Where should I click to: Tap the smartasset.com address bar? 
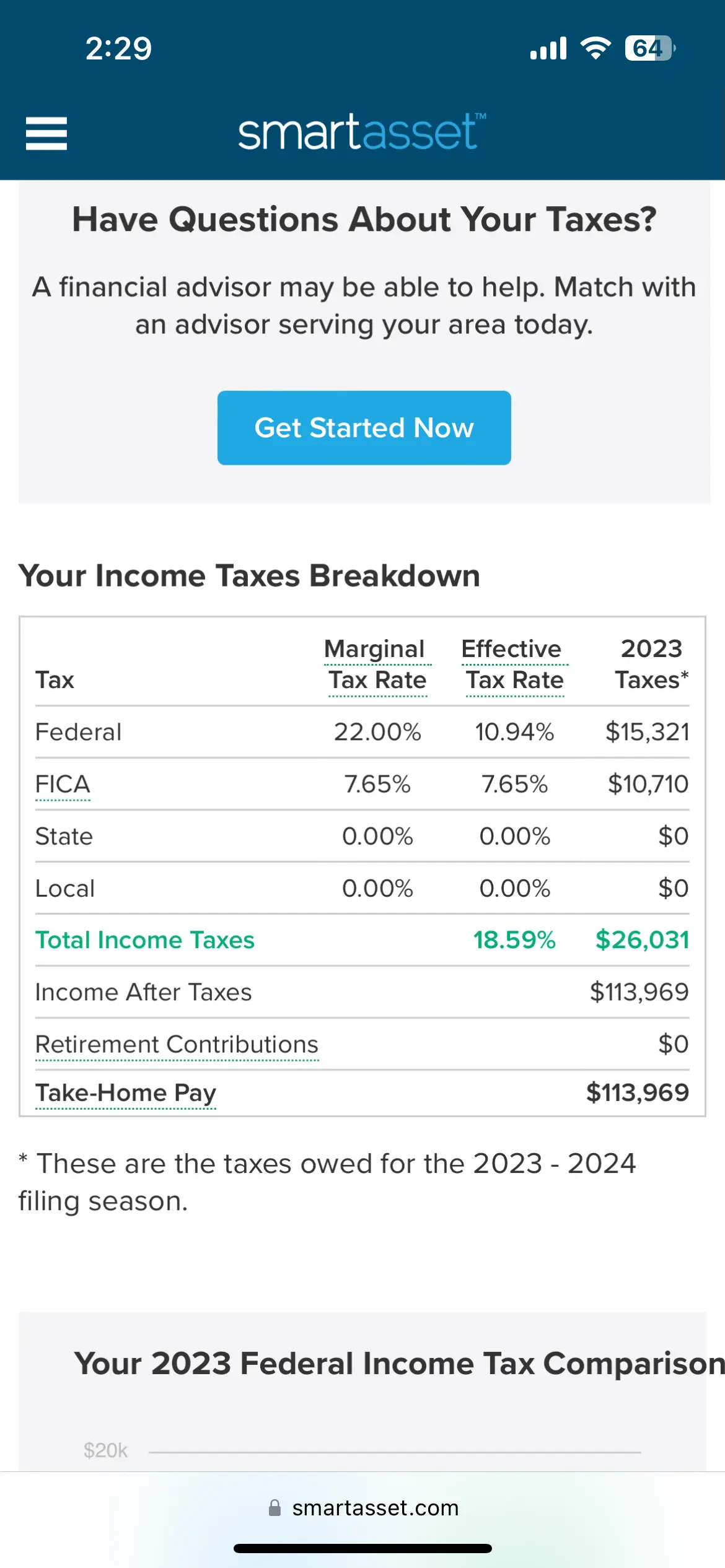363,1507
